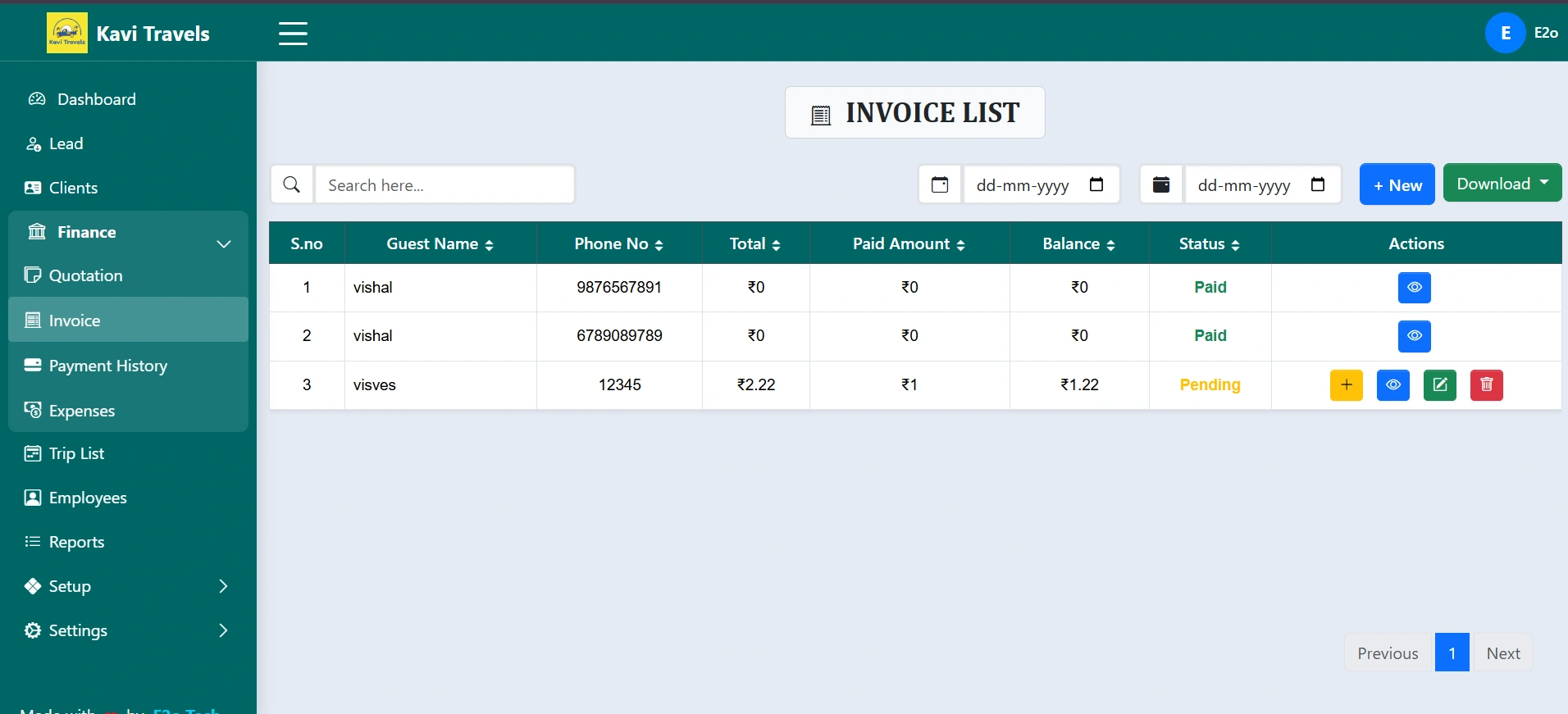Sort the table by Guest Name
Viewport: 1568px width, 714px height.
[440, 243]
